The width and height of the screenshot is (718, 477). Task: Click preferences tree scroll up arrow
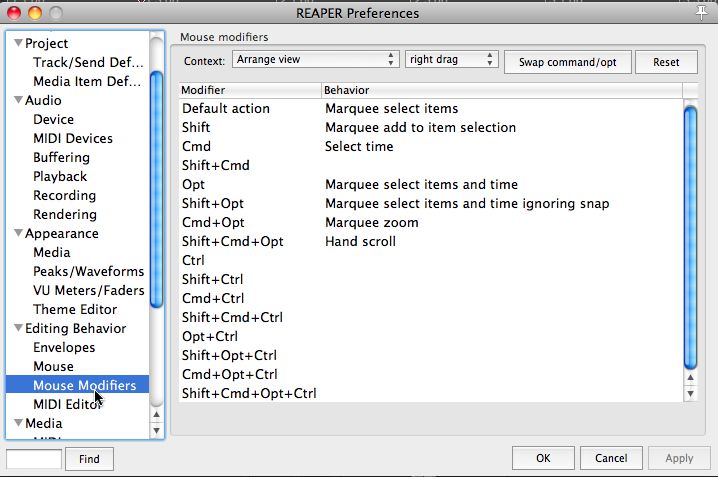tap(156, 415)
